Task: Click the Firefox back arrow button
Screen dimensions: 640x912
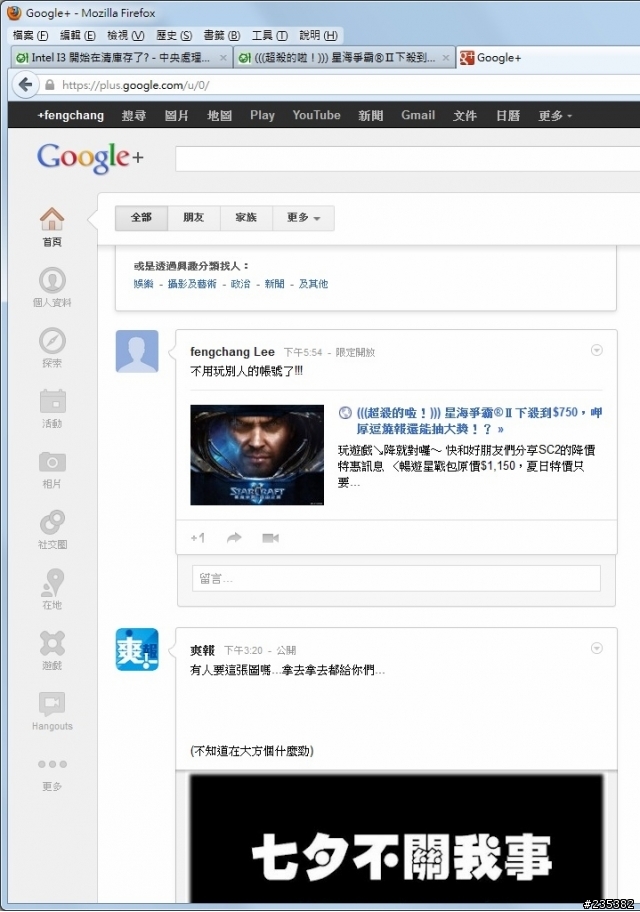Action: [25, 85]
